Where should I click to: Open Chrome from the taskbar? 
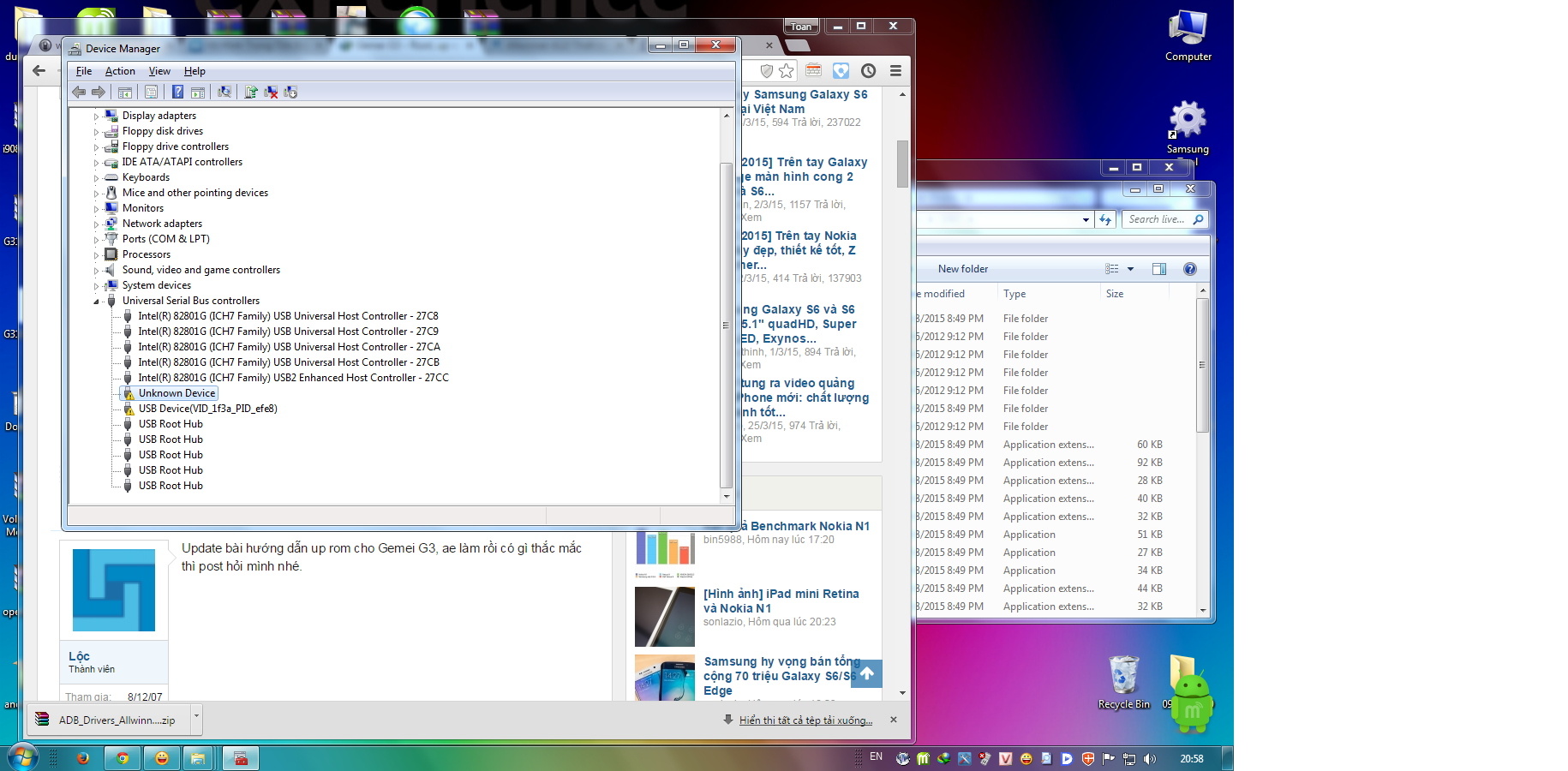pos(123,758)
